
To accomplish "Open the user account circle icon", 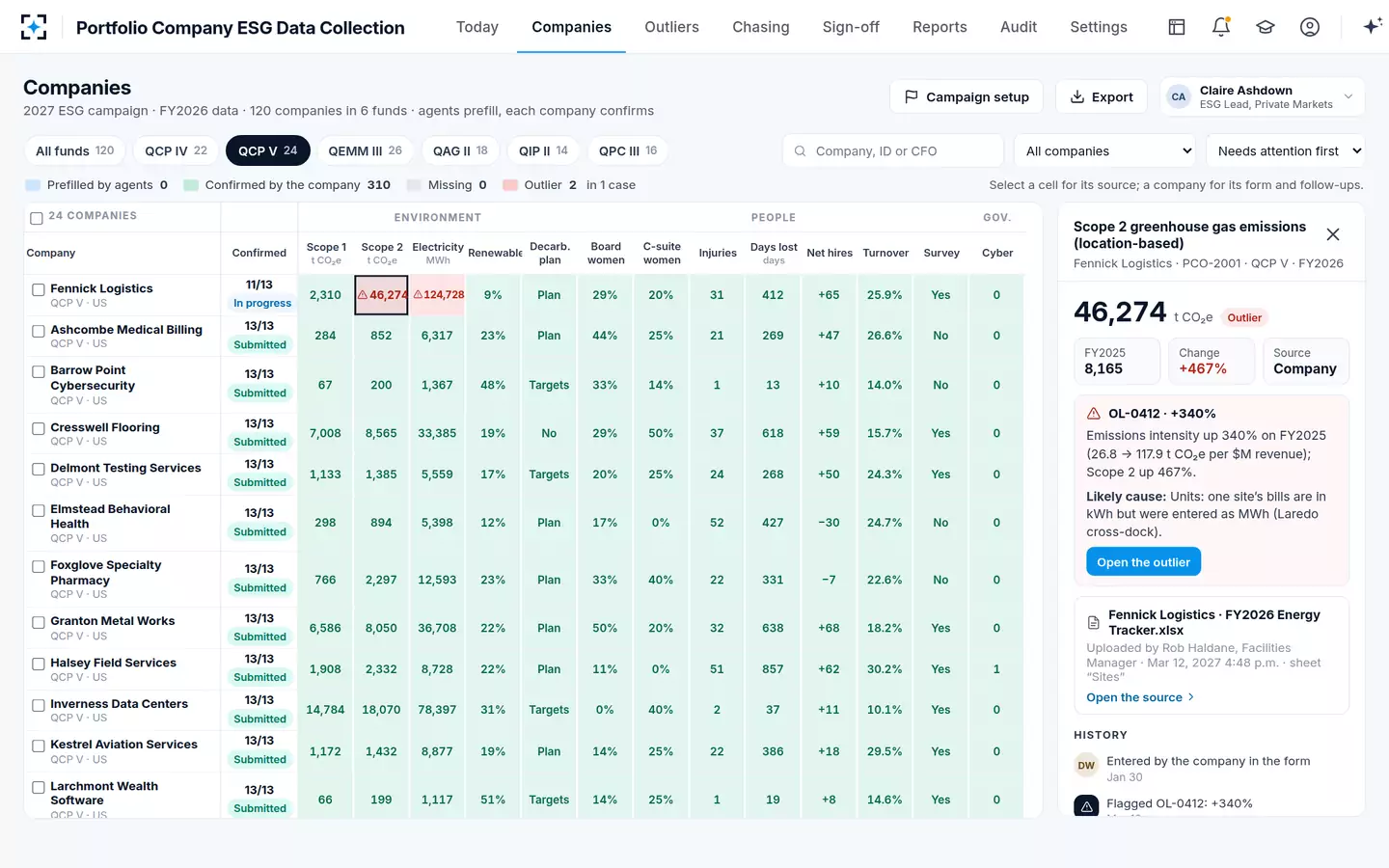I will click(x=1310, y=27).
